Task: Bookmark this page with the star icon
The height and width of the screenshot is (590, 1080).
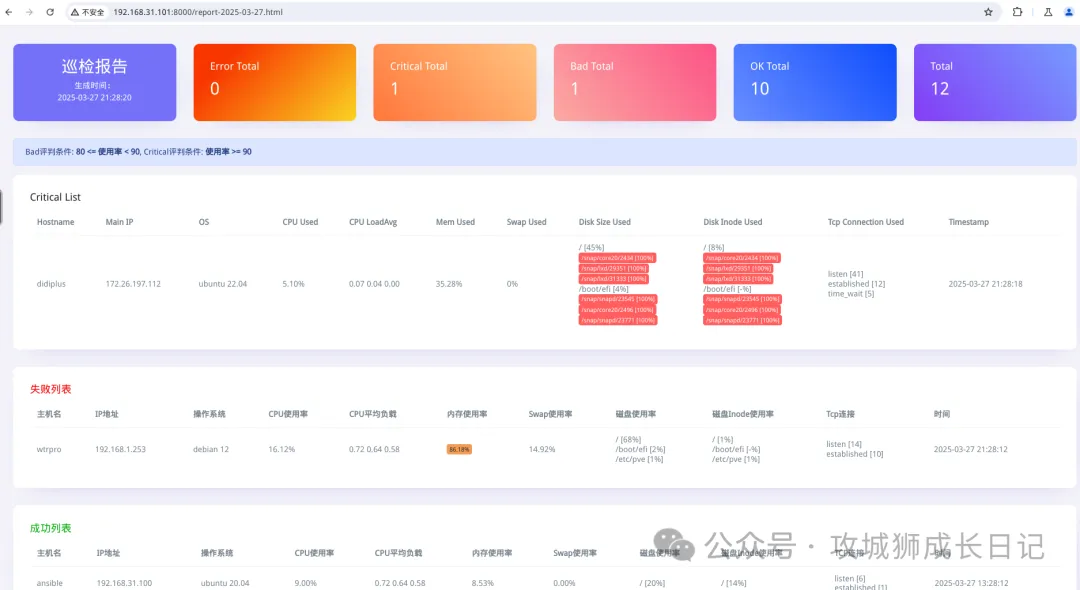Action: coord(988,12)
